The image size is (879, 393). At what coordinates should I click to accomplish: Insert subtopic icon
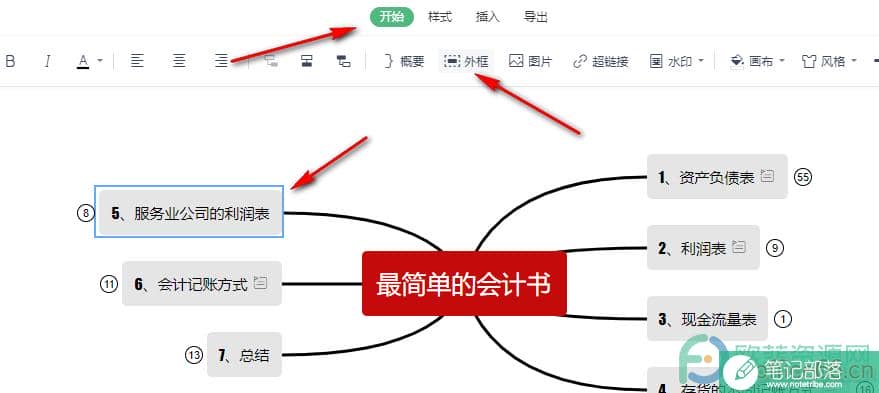coord(344,61)
